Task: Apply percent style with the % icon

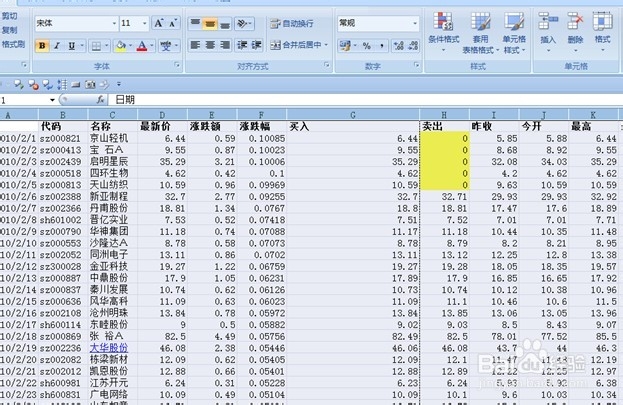Action: click(x=366, y=46)
